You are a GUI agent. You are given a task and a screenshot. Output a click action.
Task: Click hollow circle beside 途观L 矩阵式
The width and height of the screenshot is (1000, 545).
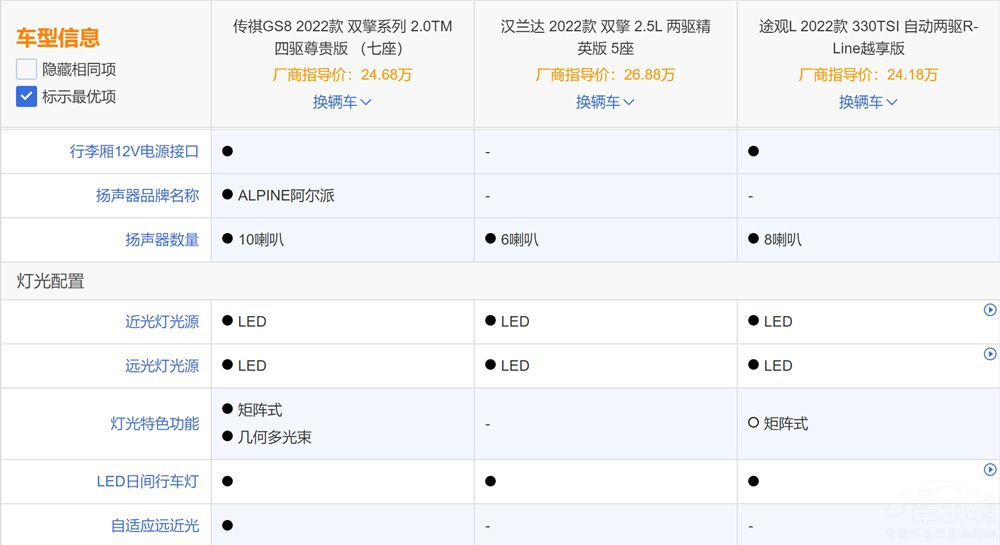tap(753, 424)
